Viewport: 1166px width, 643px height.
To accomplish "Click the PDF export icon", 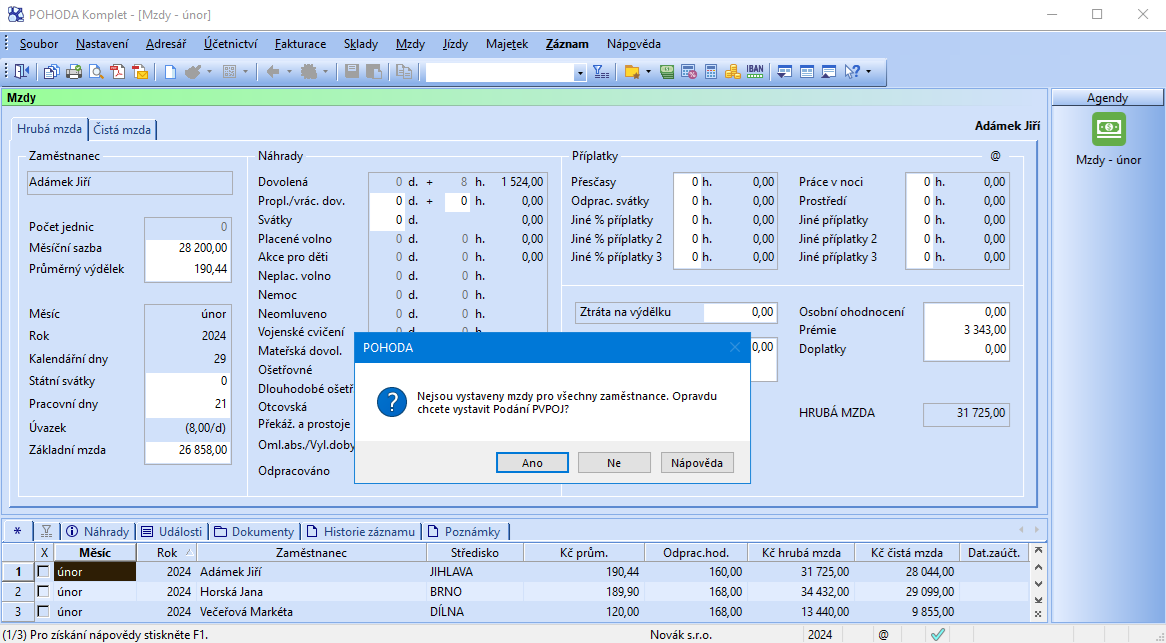I will tap(117, 71).
